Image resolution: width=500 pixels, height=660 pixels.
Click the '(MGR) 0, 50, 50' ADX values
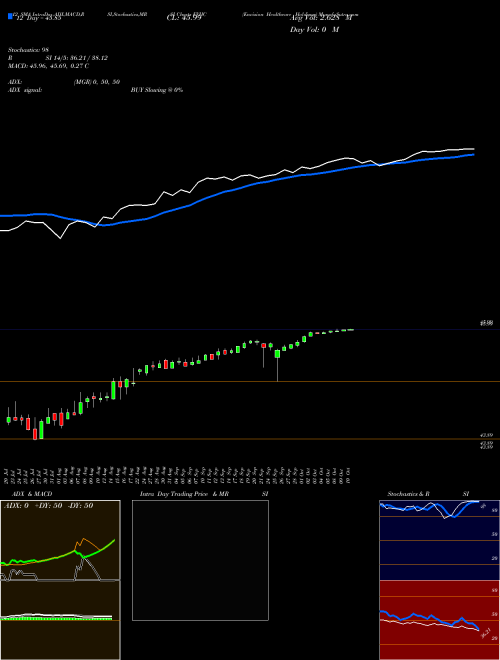(96, 82)
